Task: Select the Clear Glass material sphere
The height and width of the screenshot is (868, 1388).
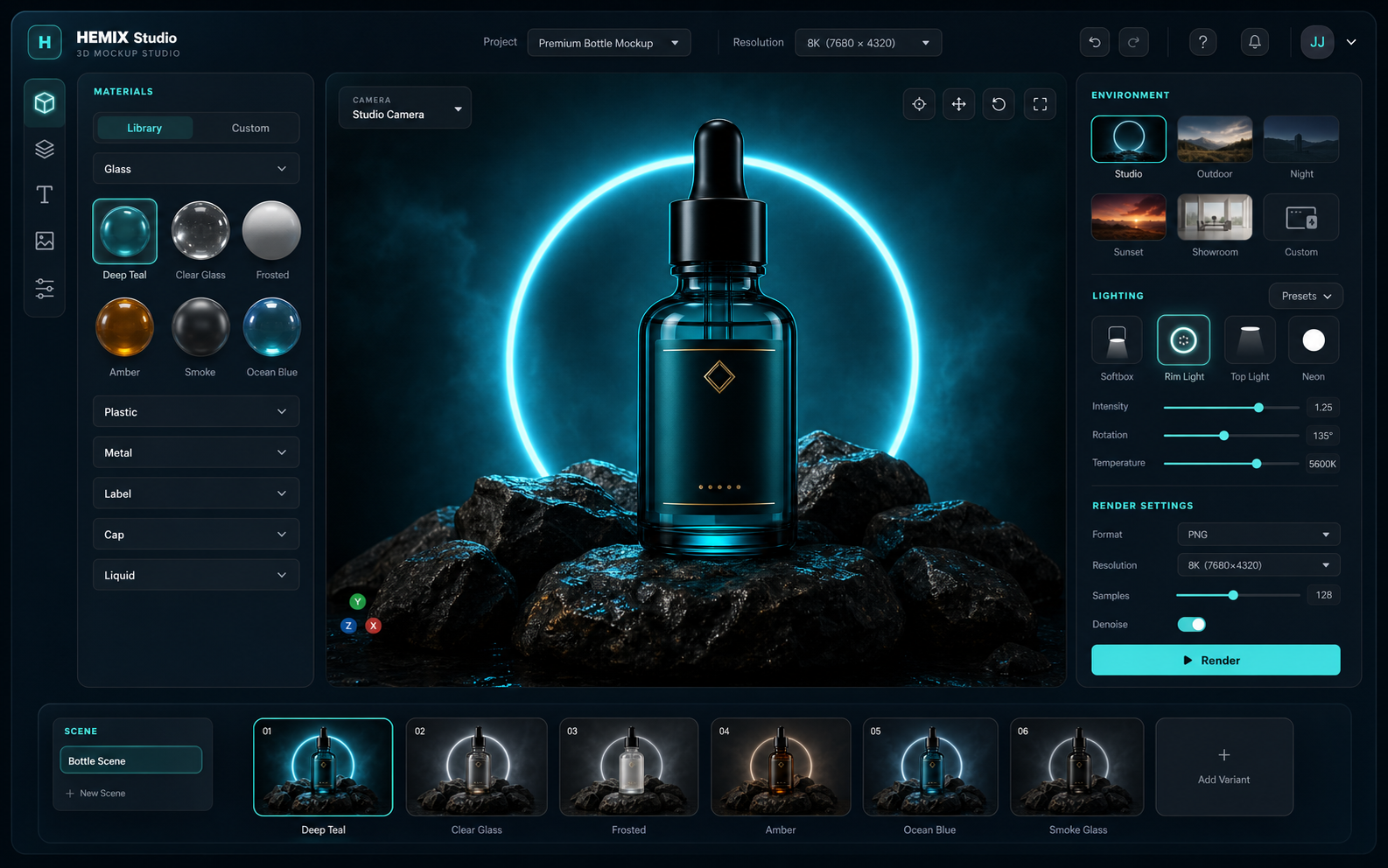Action: coord(200,231)
